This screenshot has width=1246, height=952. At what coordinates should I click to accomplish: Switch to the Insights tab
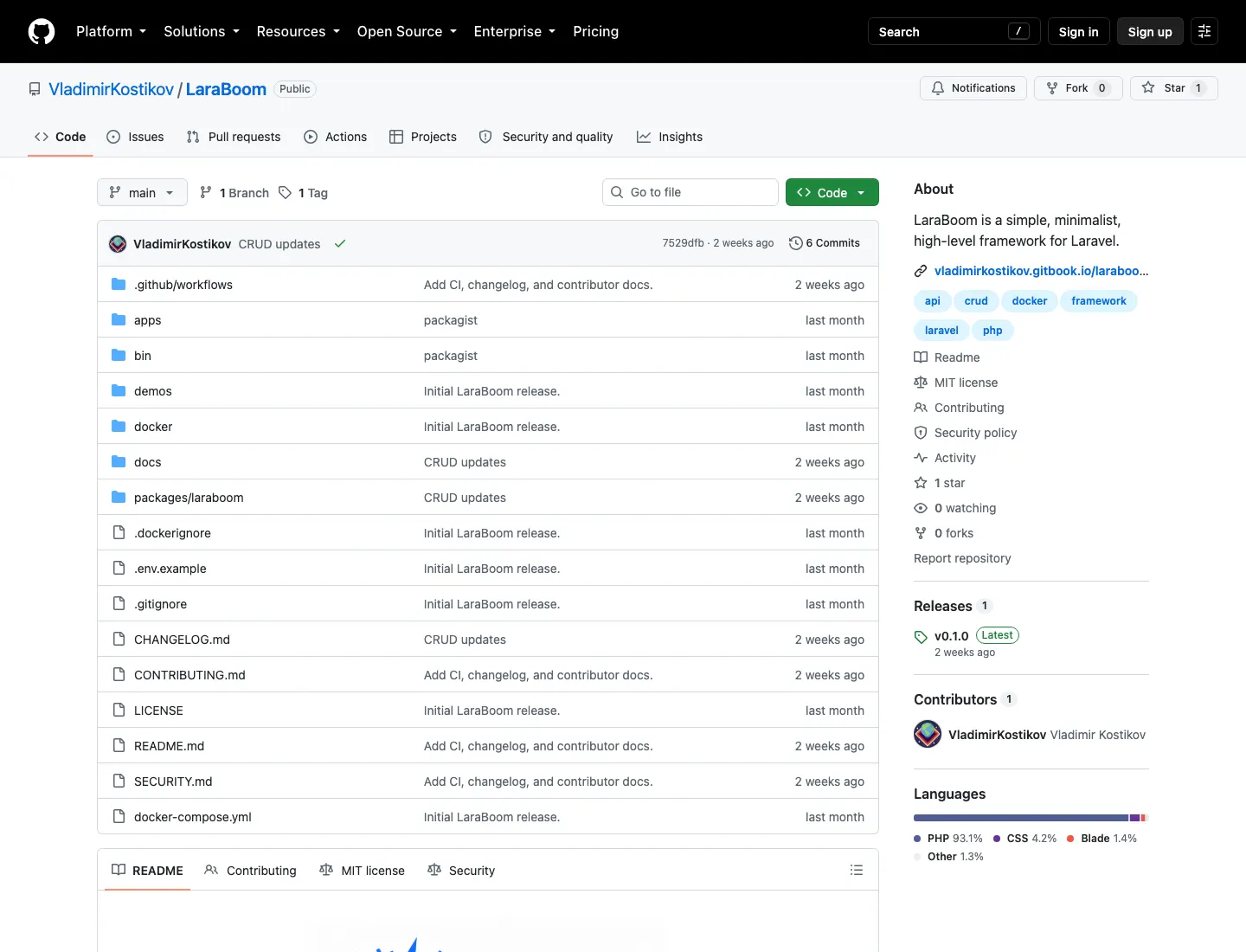point(670,137)
